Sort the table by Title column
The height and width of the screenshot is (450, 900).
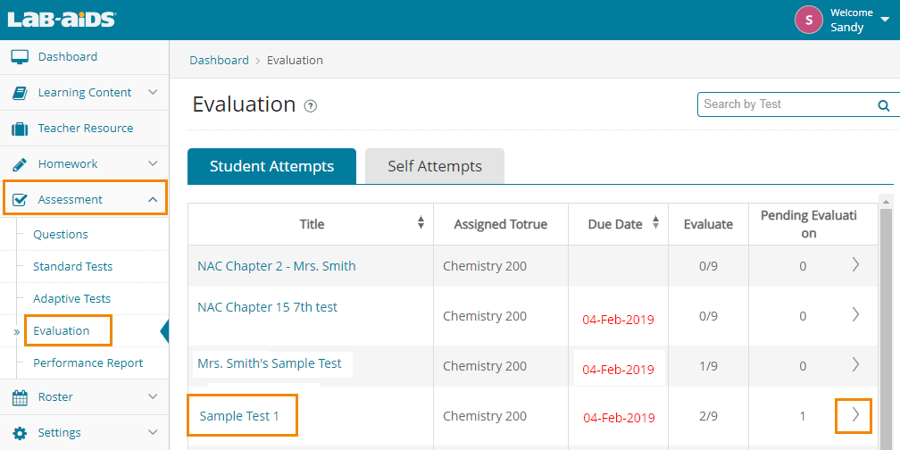coord(421,224)
